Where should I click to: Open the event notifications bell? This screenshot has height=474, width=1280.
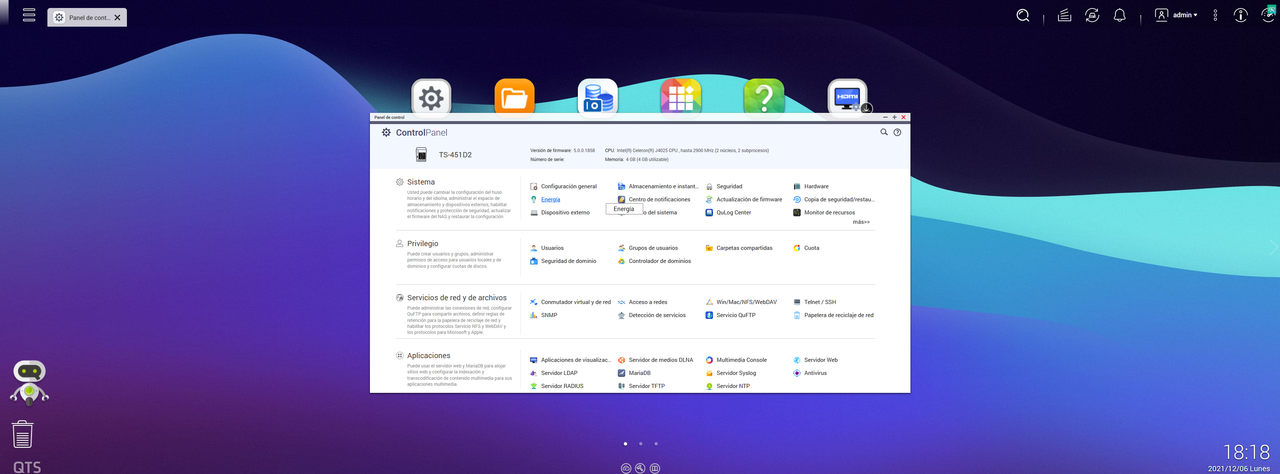(1120, 15)
